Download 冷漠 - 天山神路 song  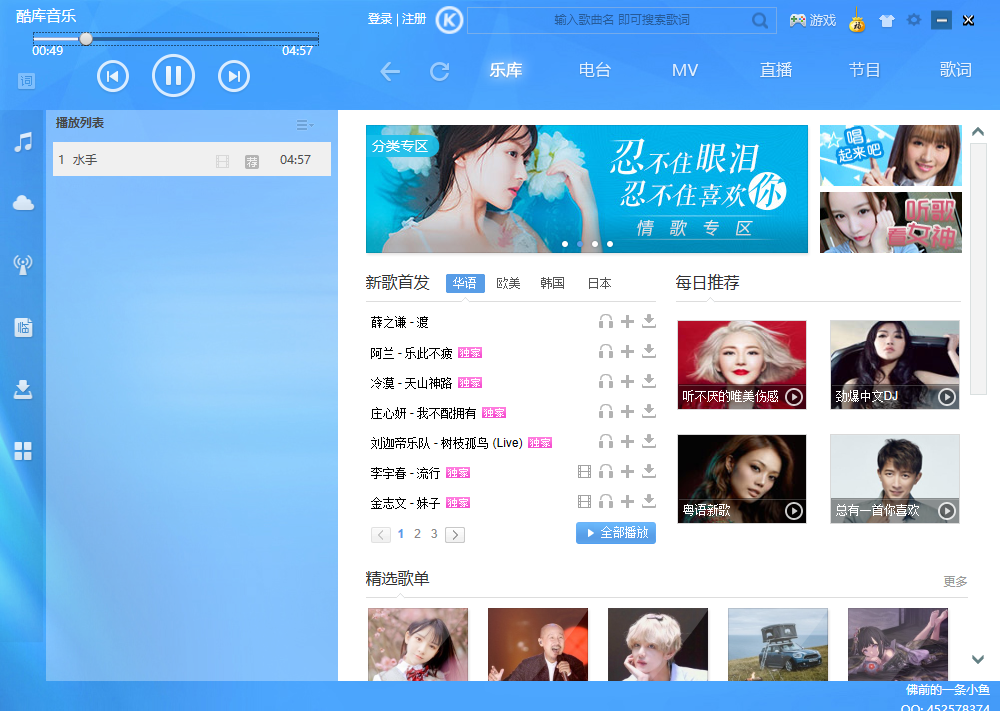(649, 381)
